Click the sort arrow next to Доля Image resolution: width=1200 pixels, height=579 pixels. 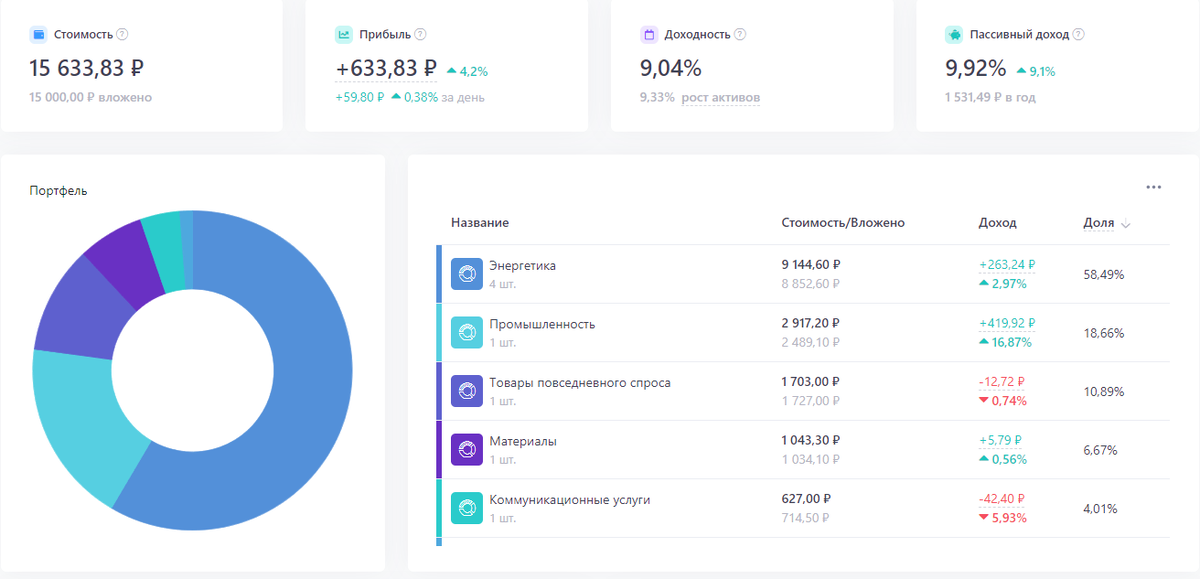[x=1126, y=224]
